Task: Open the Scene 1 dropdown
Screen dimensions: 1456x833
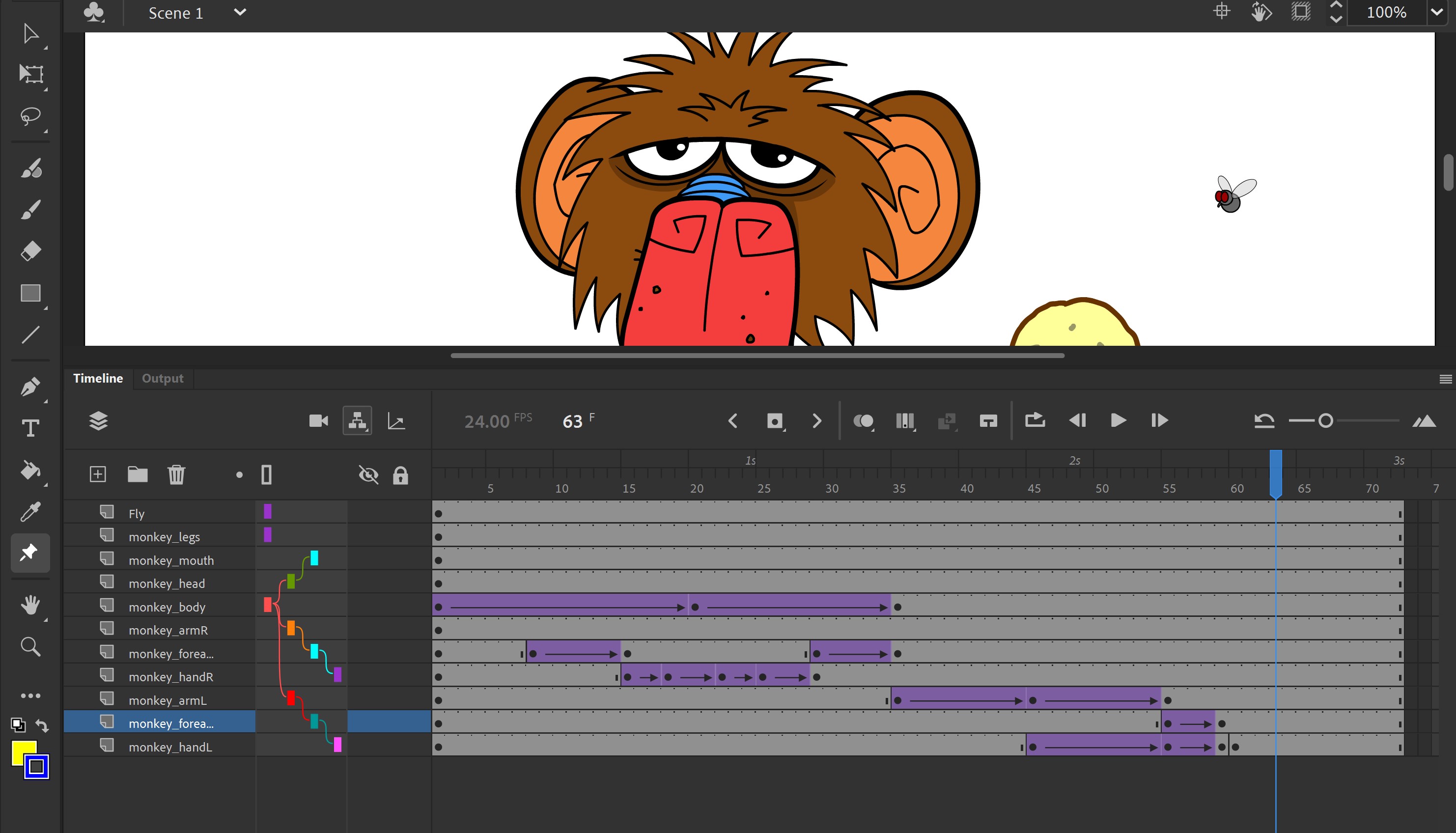Action: [240, 12]
